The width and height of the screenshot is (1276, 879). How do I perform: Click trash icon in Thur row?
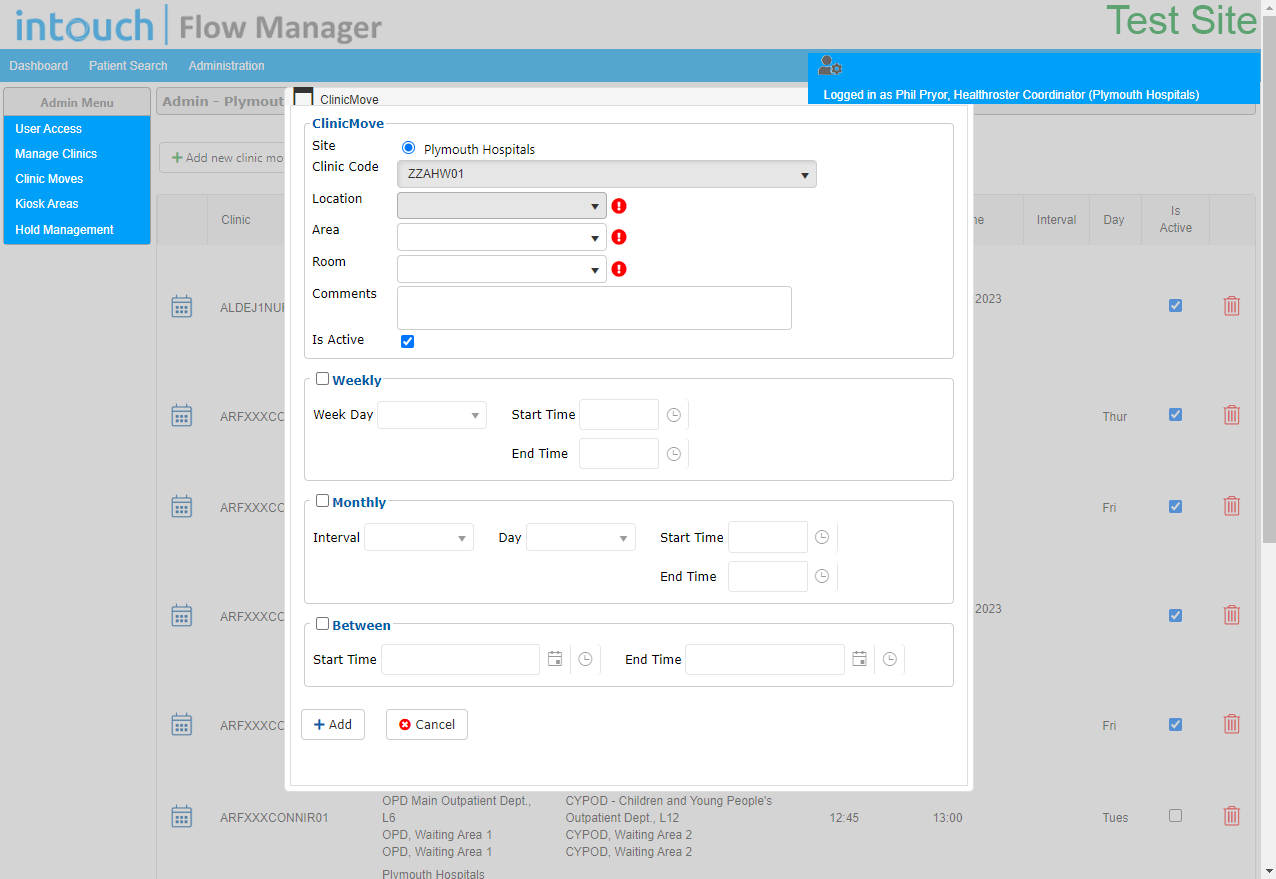point(1232,414)
